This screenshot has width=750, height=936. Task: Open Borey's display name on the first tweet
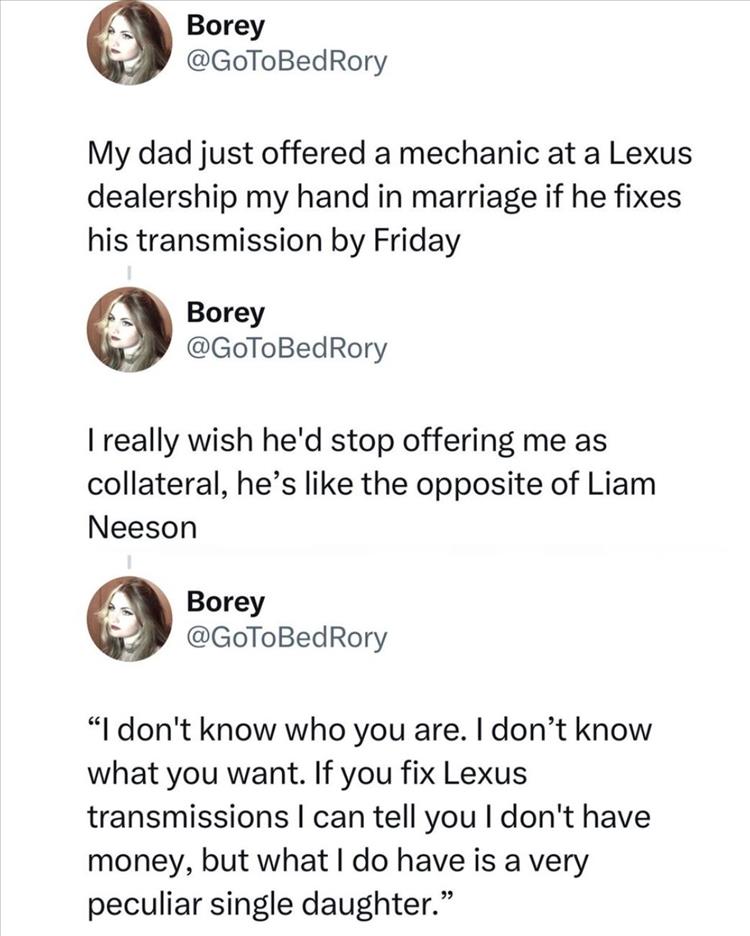pyautogui.click(x=226, y=24)
